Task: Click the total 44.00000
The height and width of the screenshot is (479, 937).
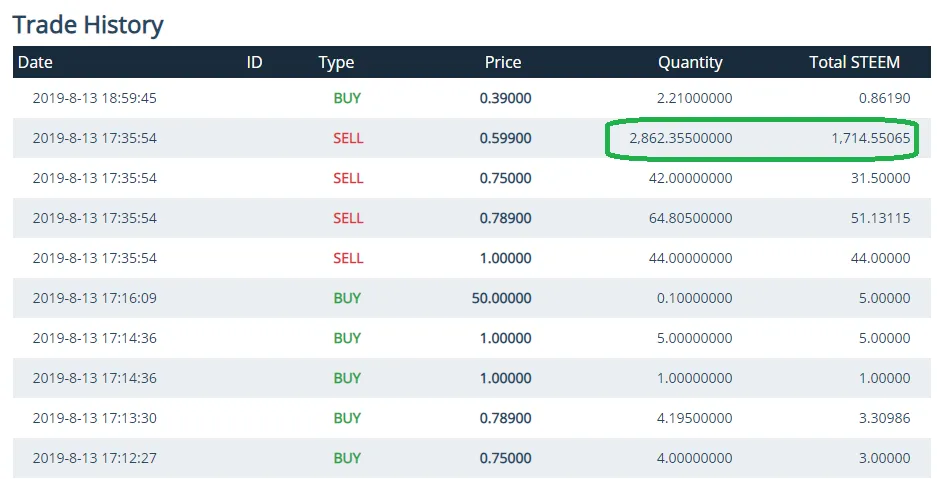Action: pos(881,258)
